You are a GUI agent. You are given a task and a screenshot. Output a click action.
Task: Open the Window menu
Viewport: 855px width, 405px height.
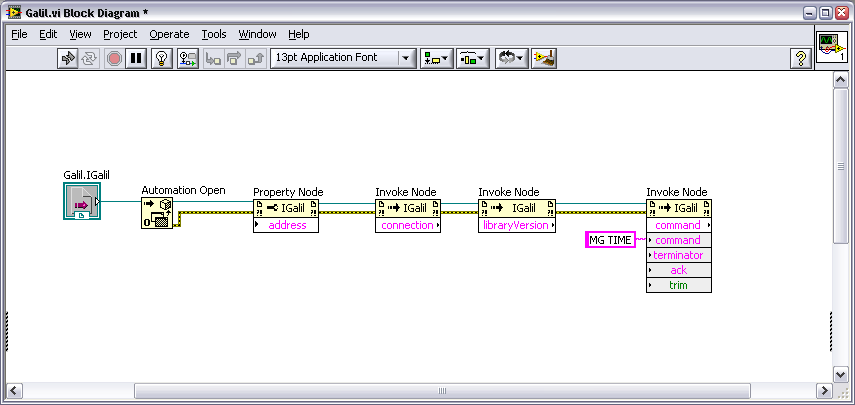click(257, 34)
